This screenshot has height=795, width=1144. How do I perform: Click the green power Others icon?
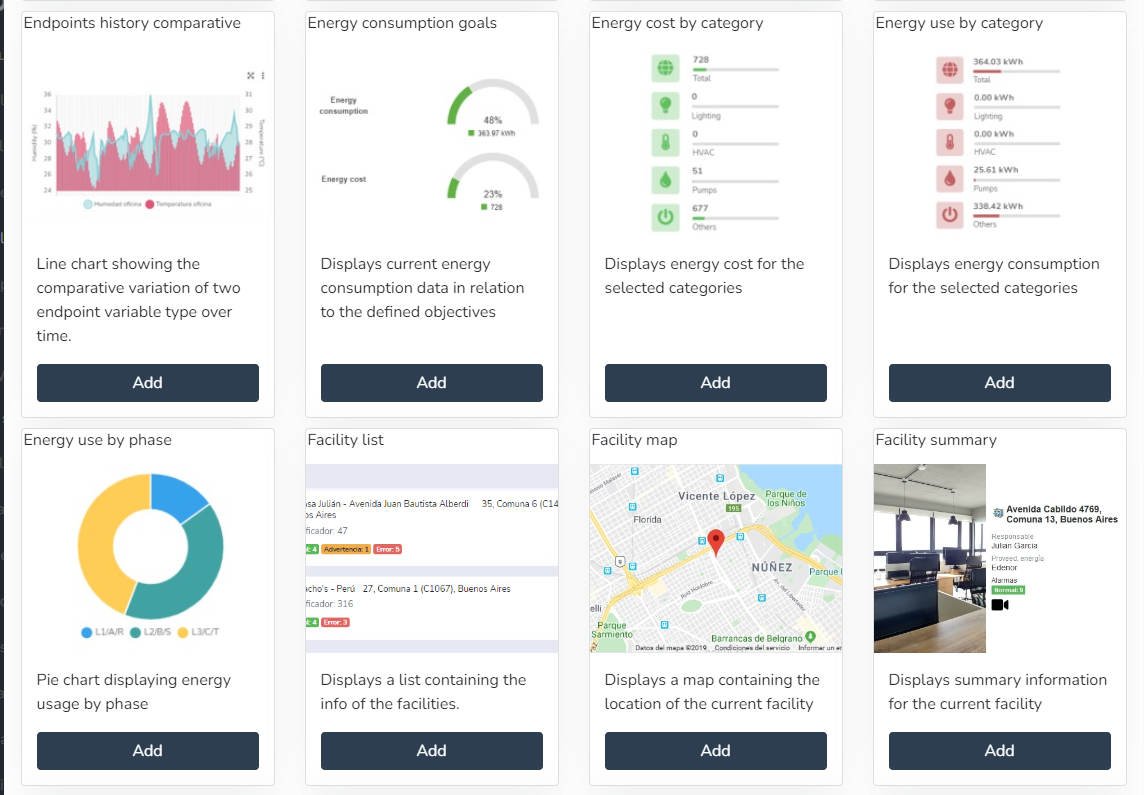click(664, 216)
